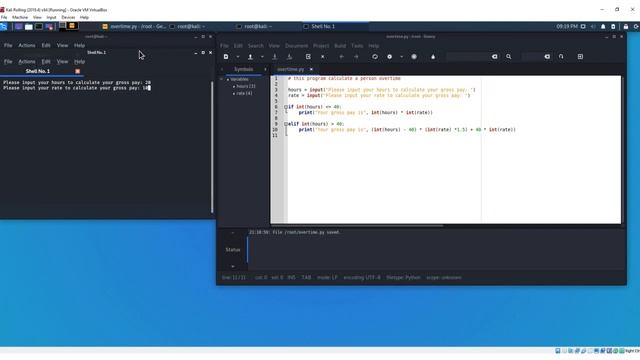Click the file manager launcher in Kali panel
Image resolution: width=640 pixels, height=360 pixels.
point(29,27)
